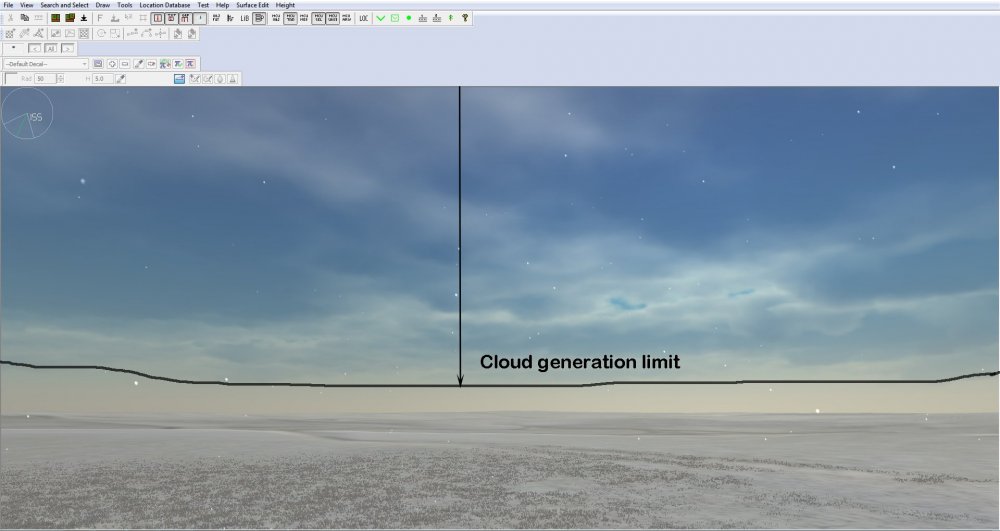Open the Draw menu
The image size is (1000, 531).
(103, 4)
